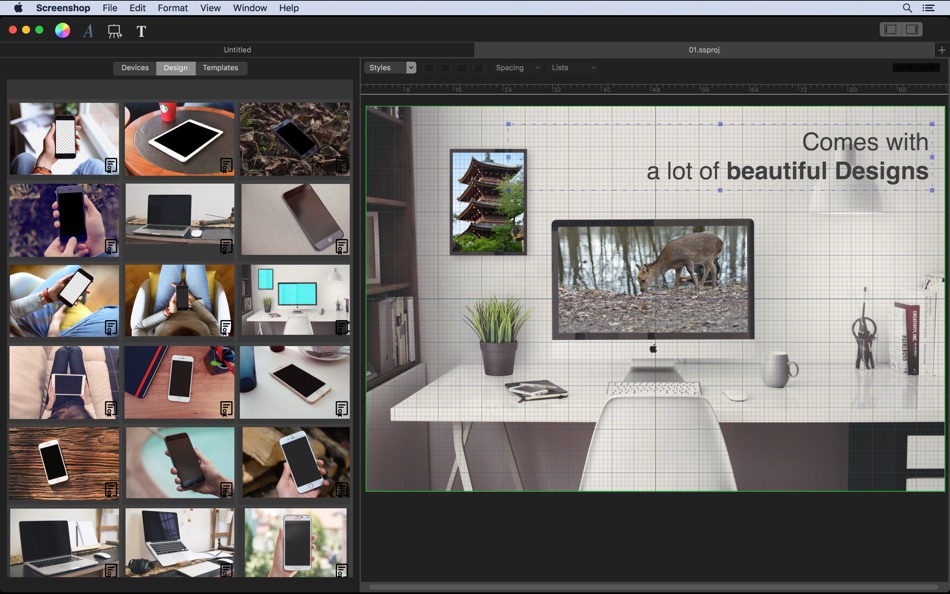
Task: Select open laptop with mouse design
Action: pos(64,542)
